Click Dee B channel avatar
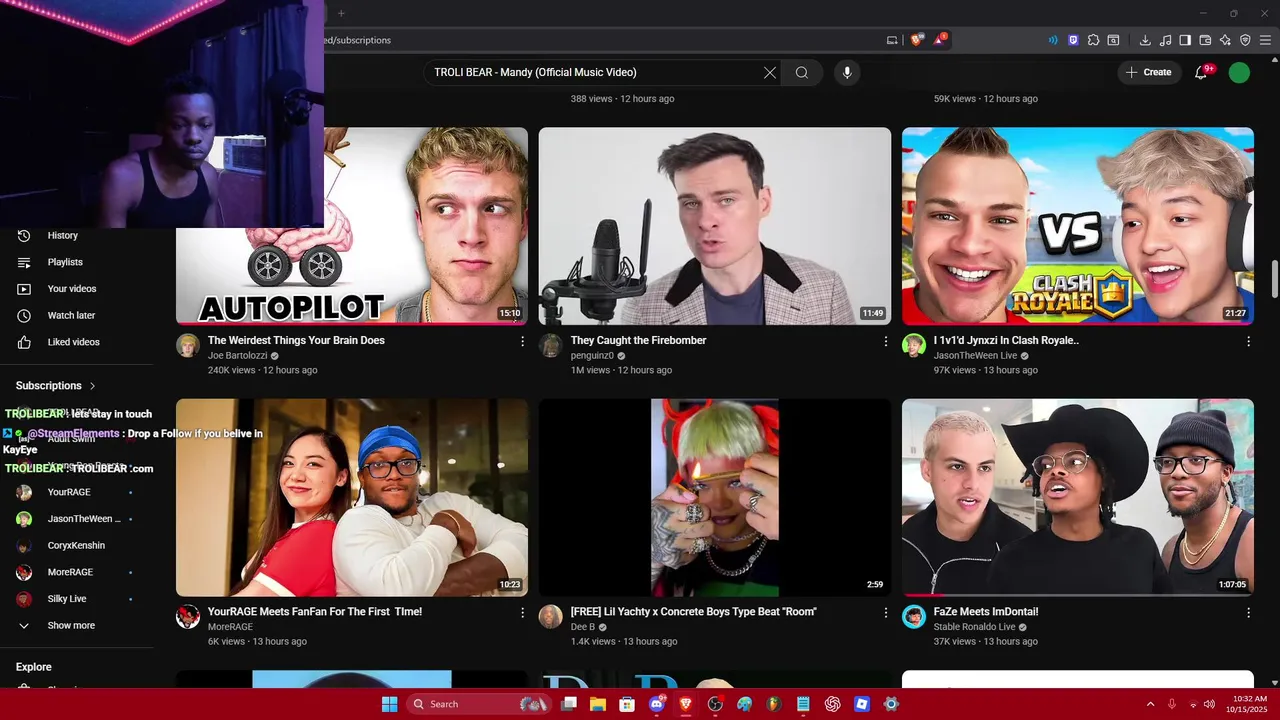Viewport: 1280px width, 720px height. [551, 616]
